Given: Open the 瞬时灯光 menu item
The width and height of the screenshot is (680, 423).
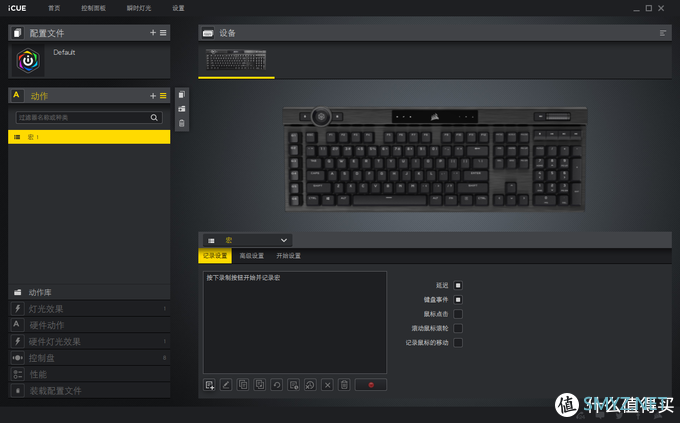Looking at the screenshot, I should pos(139,8).
